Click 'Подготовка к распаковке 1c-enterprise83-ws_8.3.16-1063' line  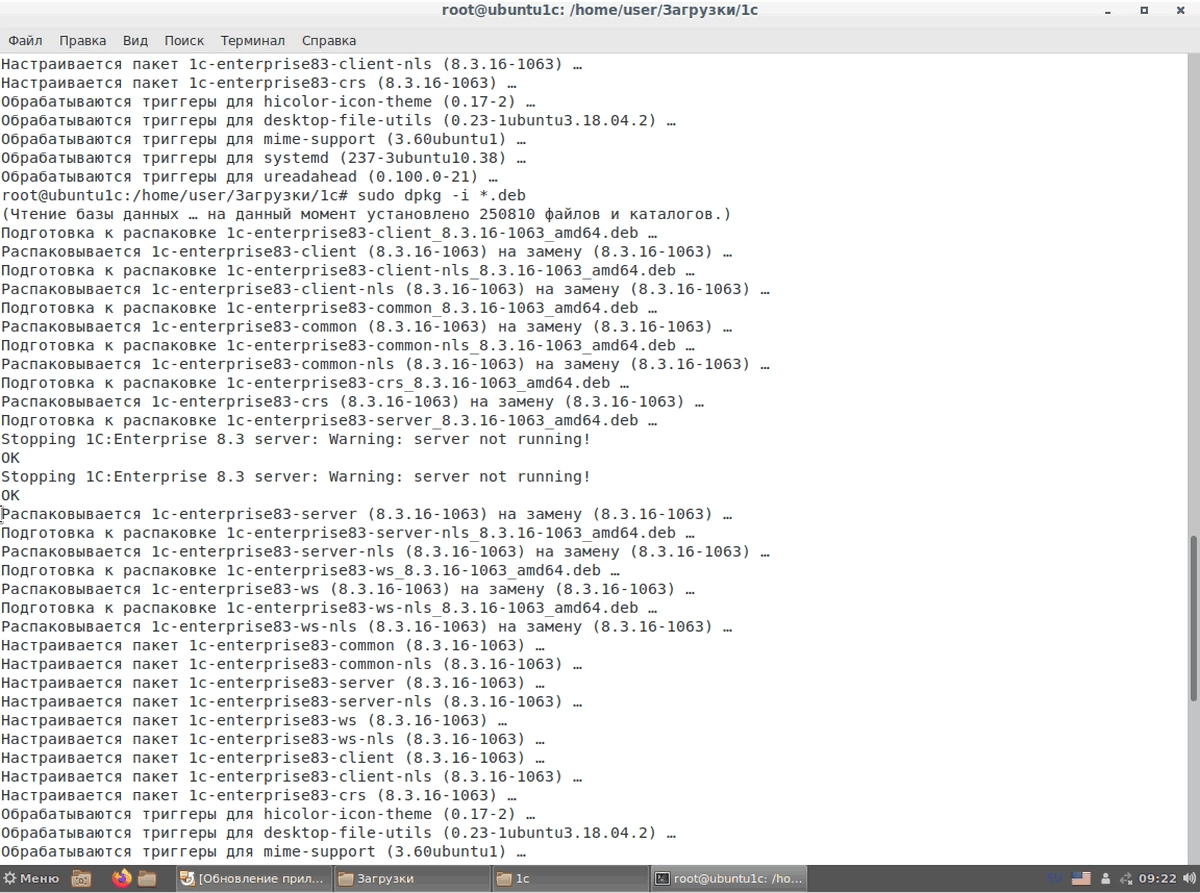click(310, 570)
